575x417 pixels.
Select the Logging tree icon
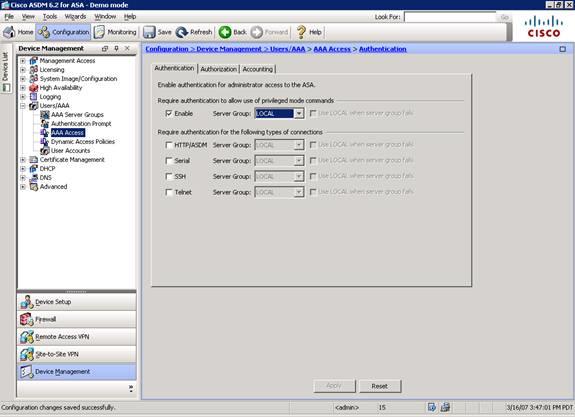pos(33,97)
